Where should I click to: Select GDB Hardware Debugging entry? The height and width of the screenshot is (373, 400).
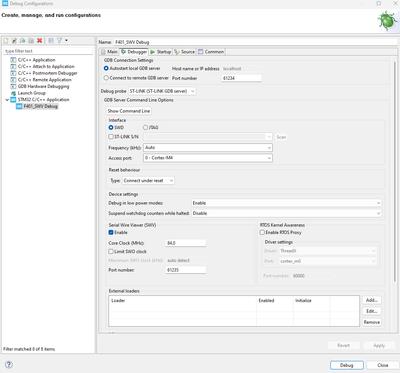43,86
